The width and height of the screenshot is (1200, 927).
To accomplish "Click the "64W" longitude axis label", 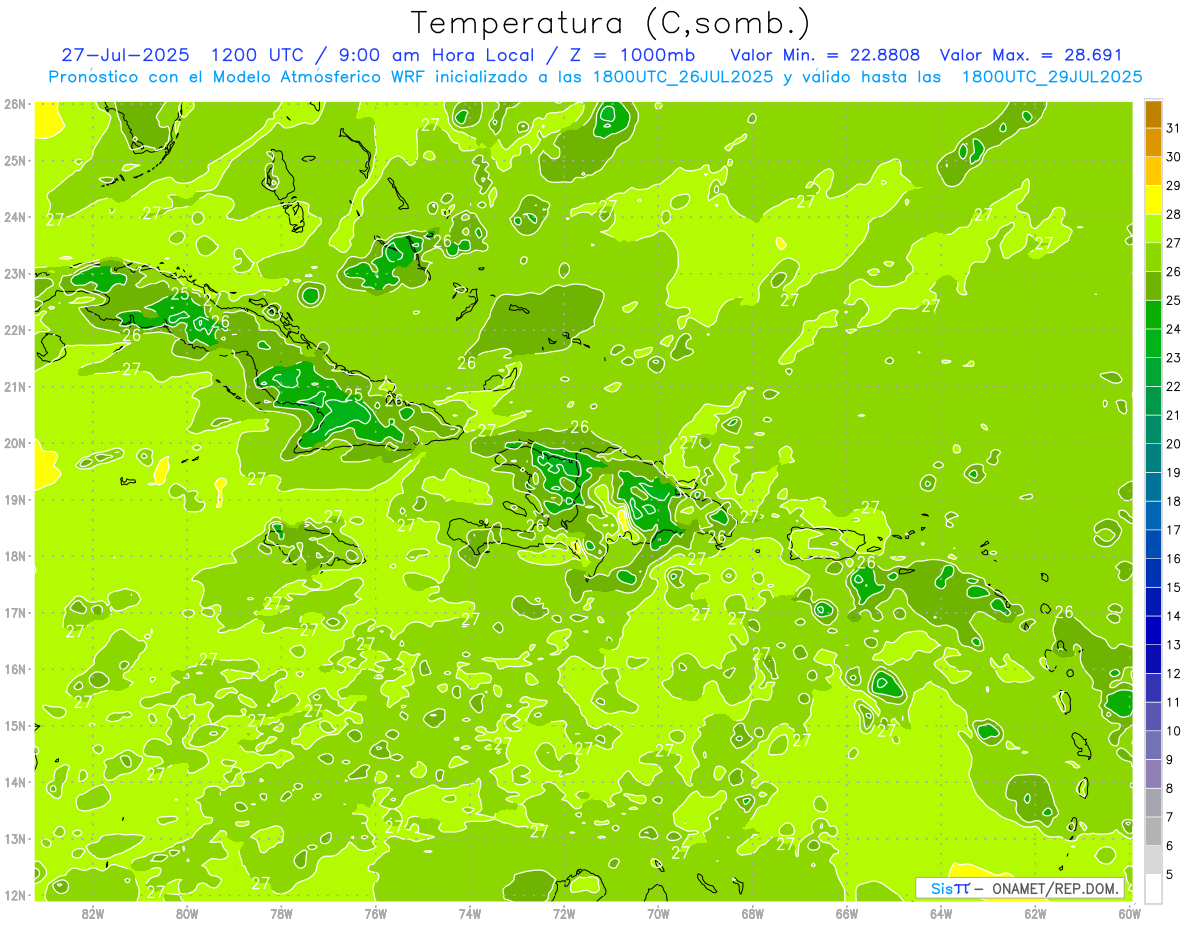I will point(941,914).
